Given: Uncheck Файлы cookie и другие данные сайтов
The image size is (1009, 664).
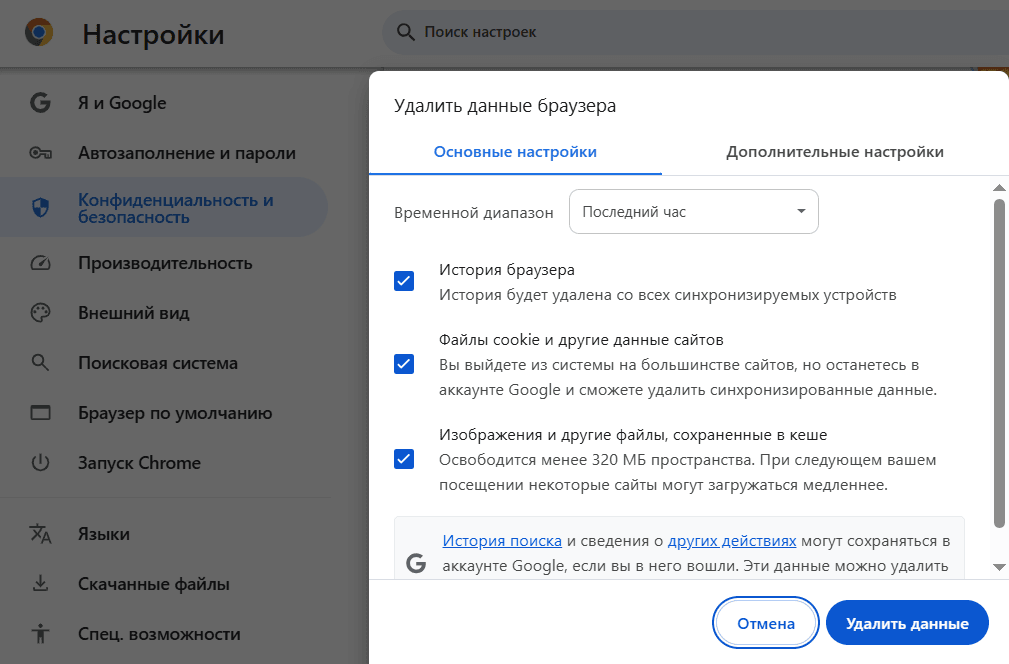Looking at the screenshot, I should 404,364.
